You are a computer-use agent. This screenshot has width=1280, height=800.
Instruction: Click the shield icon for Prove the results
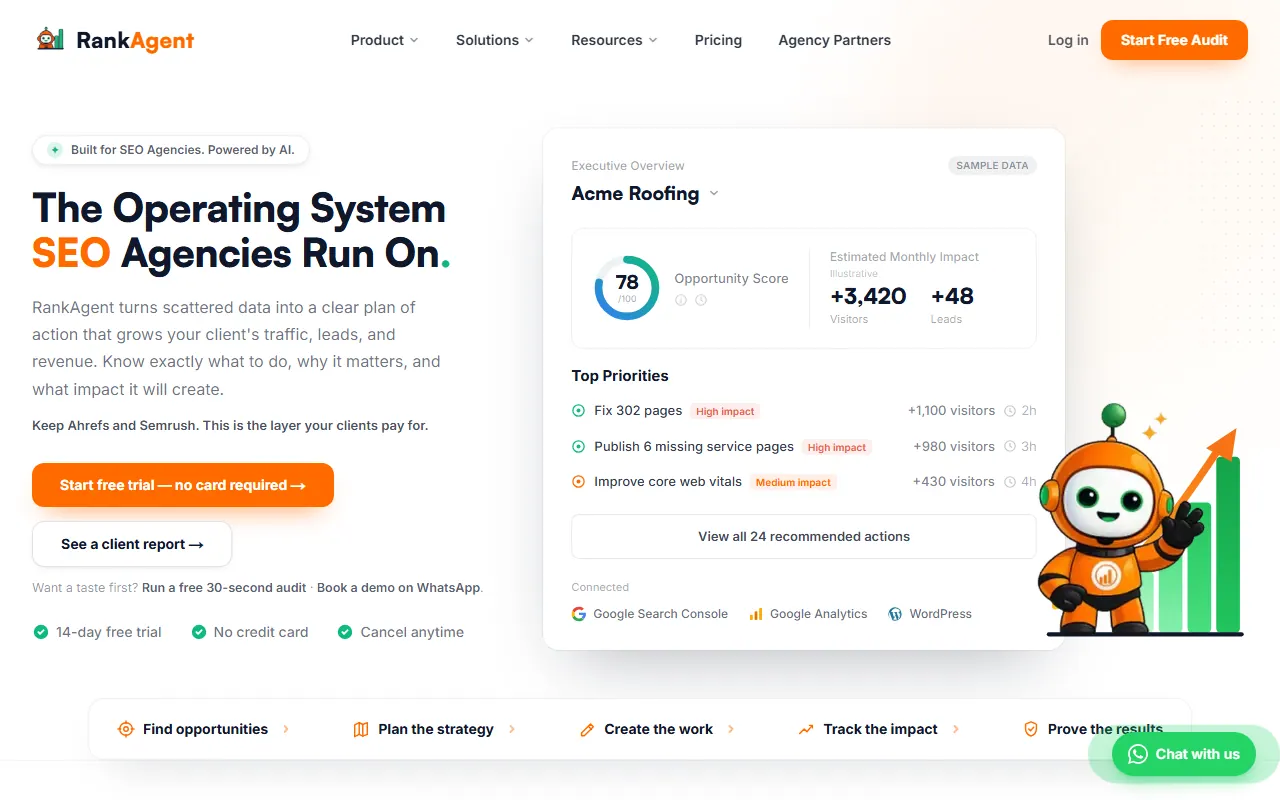[1031, 729]
